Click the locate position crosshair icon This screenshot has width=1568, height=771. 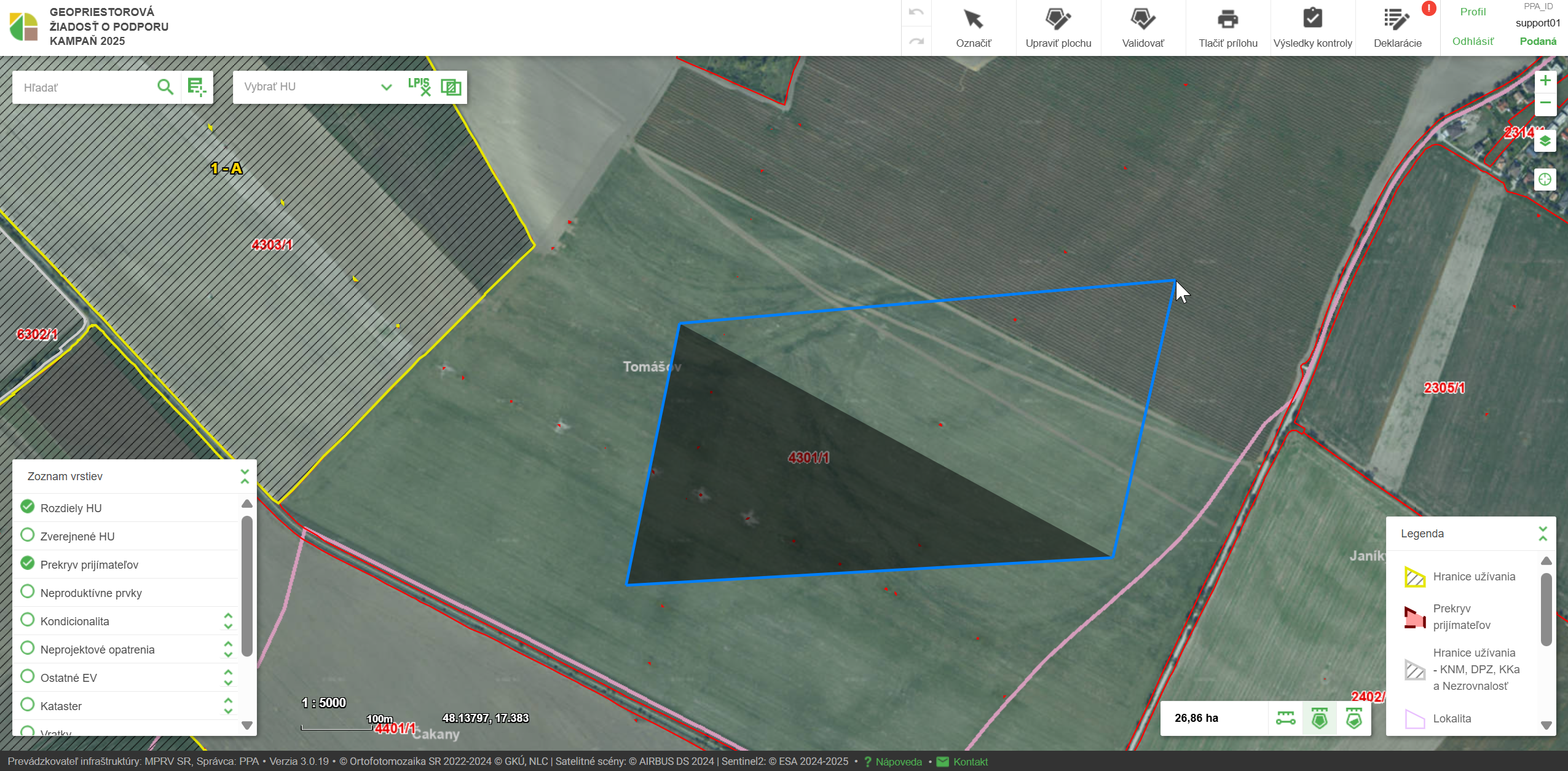pos(1545,180)
